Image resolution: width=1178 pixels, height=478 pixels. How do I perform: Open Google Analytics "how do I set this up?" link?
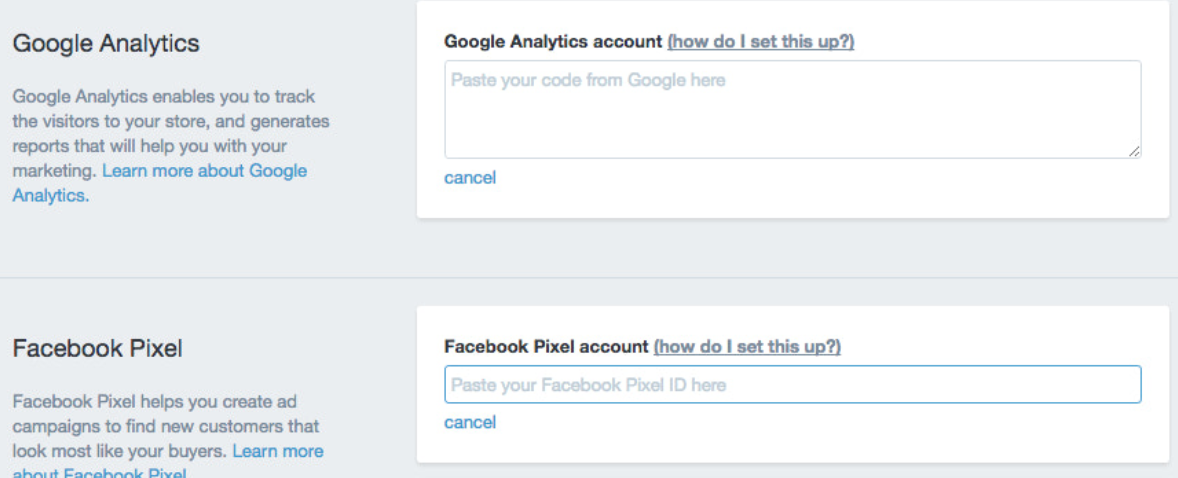(x=760, y=42)
